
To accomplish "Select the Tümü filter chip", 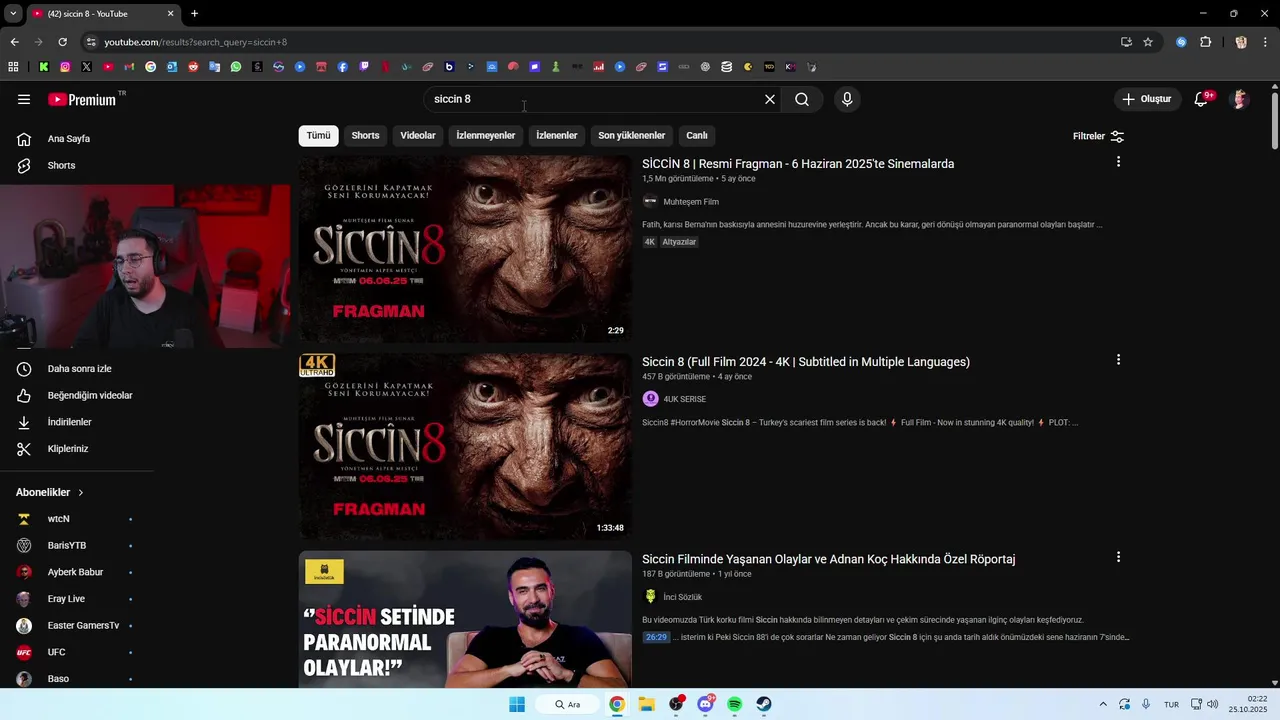I will point(318,136).
